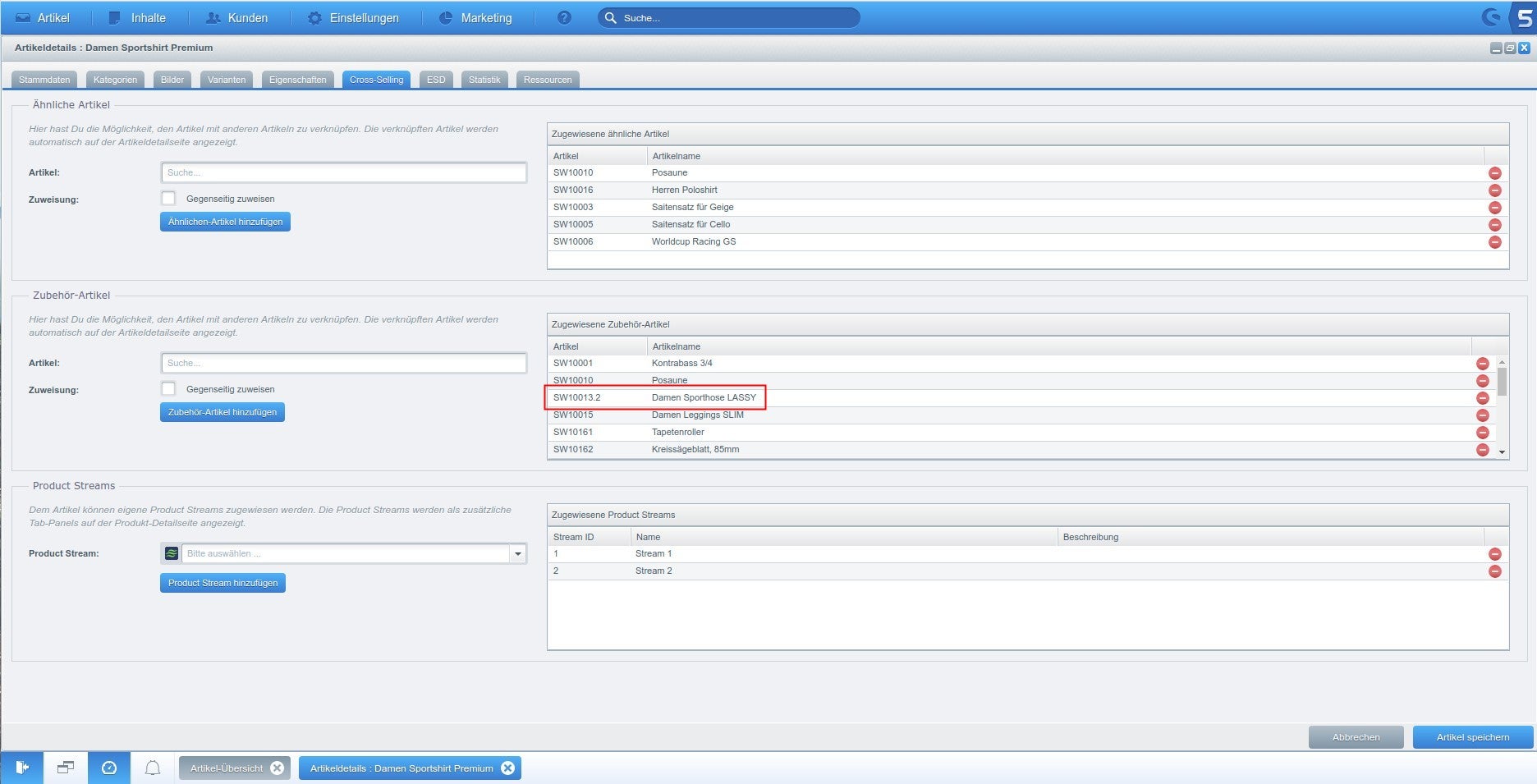The height and width of the screenshot is (784, 1537).
Task: Remove Tapetenroller accessory
Action: (1482, 433)
